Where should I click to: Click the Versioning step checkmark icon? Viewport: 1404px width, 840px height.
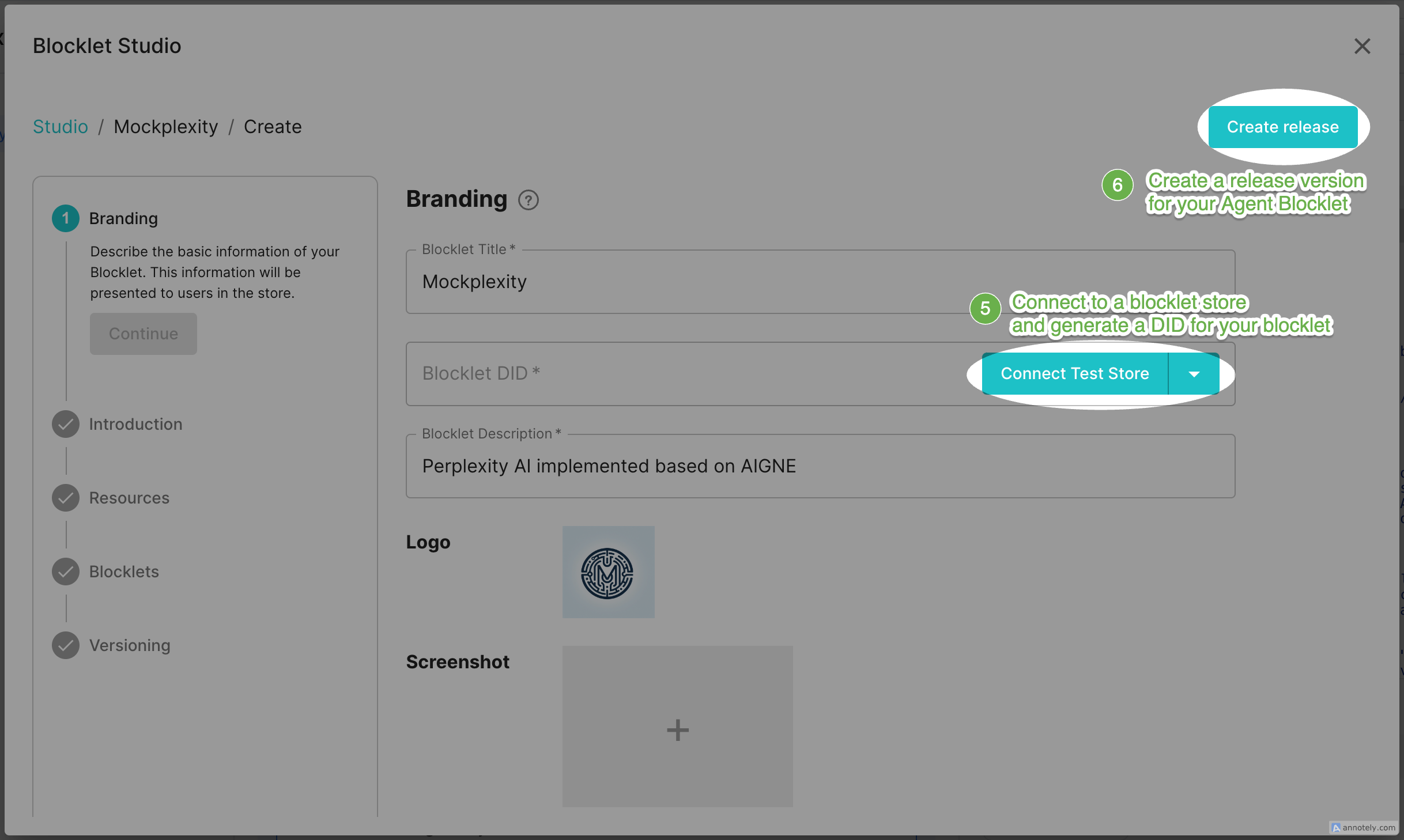tap(66, 645)
